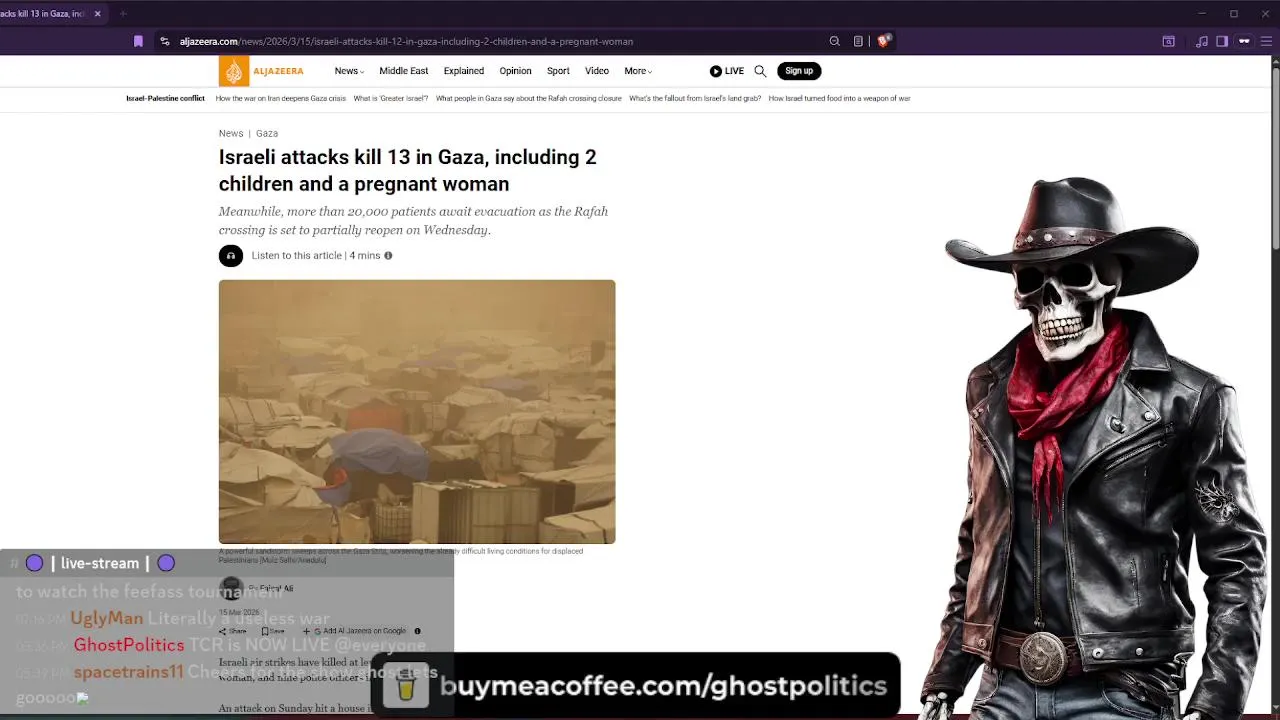Open the Israel-Palestine conflict topic link

tap(165, 99)
